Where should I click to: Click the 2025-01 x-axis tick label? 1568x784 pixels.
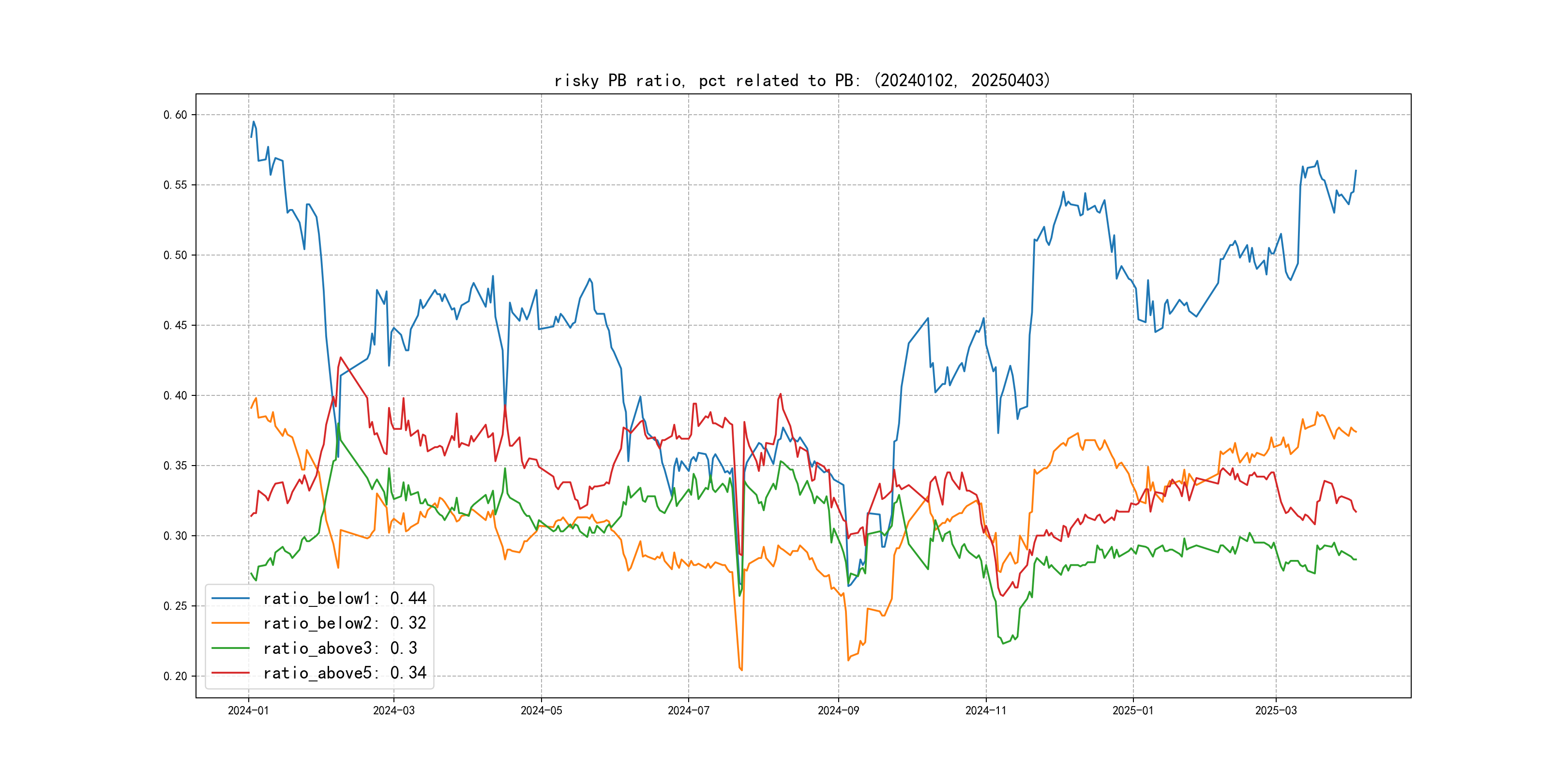click(1133, 710)
